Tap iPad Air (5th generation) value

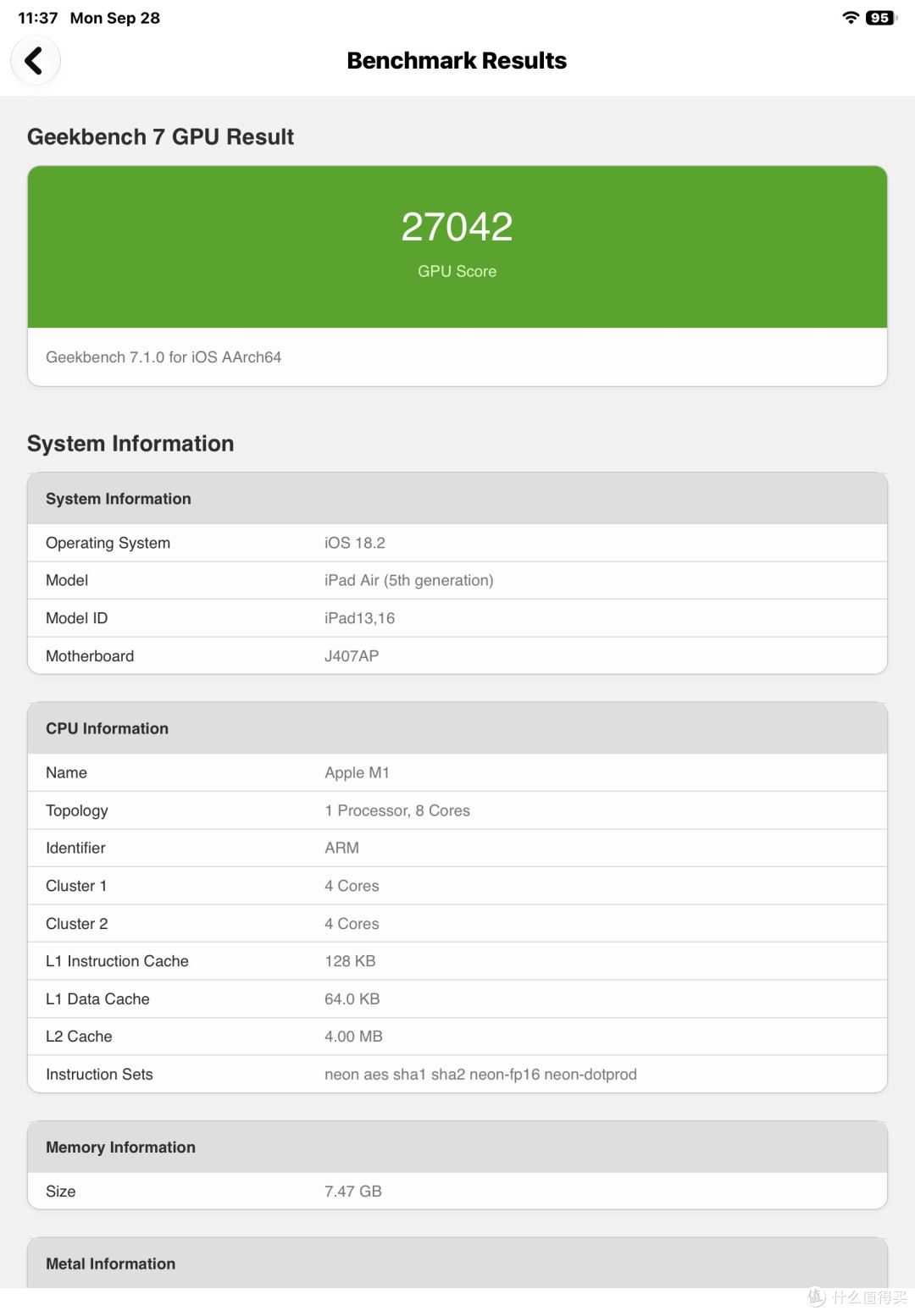coord(409,580)
